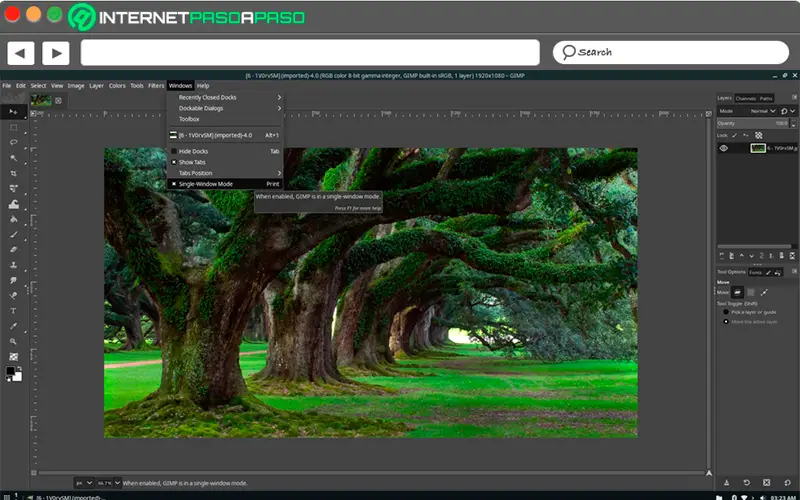Viewport: 800px width, 500px height.
Task: Select the Clone stamp tool
Action: pos(13,265)
